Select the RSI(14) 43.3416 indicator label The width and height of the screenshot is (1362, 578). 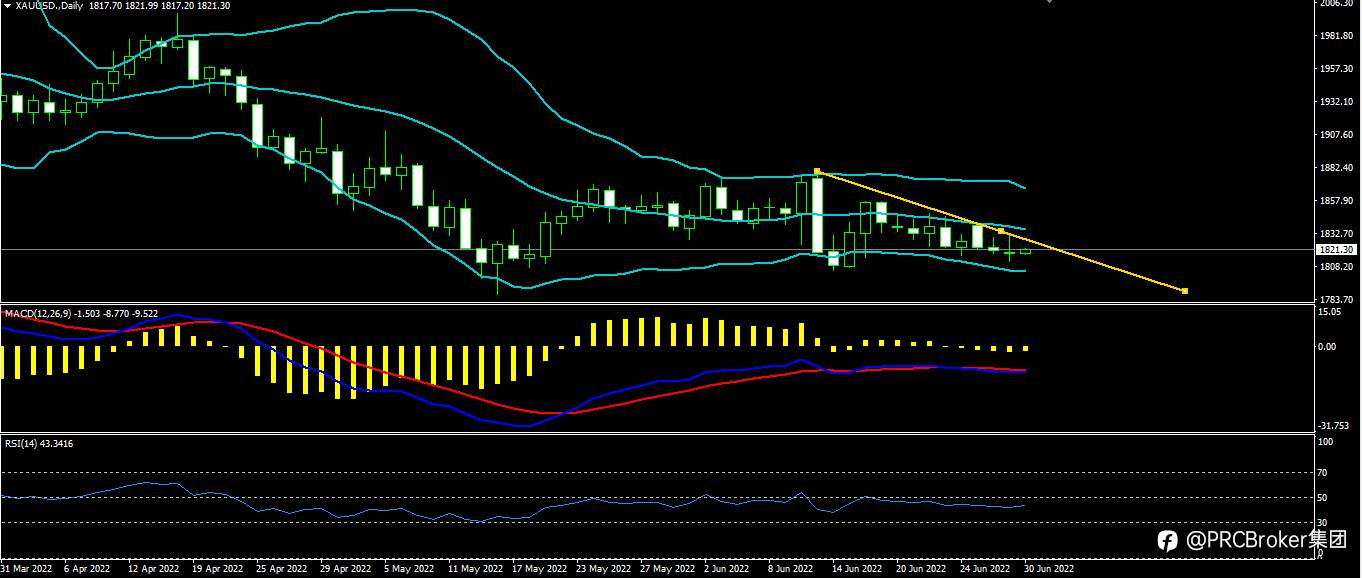tap(39, 443)
